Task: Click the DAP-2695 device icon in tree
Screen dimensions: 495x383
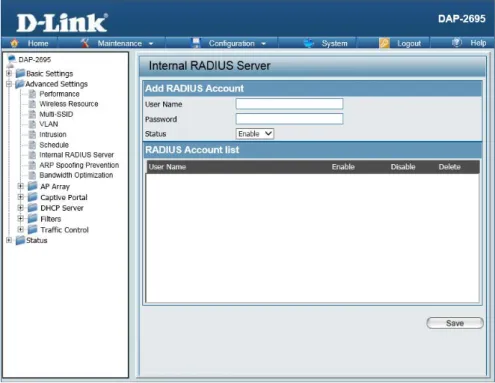Action: (x=12, y=60)
